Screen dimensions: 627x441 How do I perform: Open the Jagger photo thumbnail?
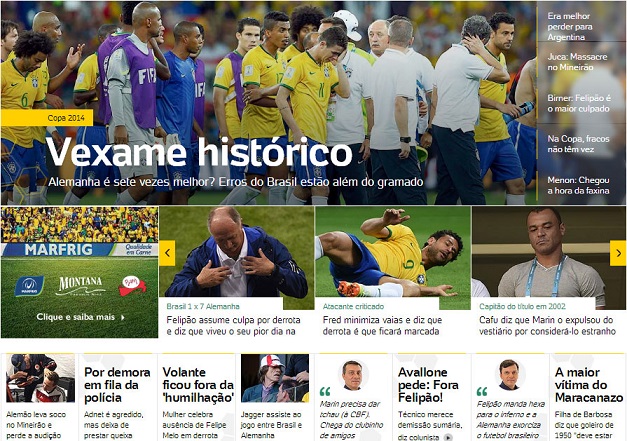(275, 378)
